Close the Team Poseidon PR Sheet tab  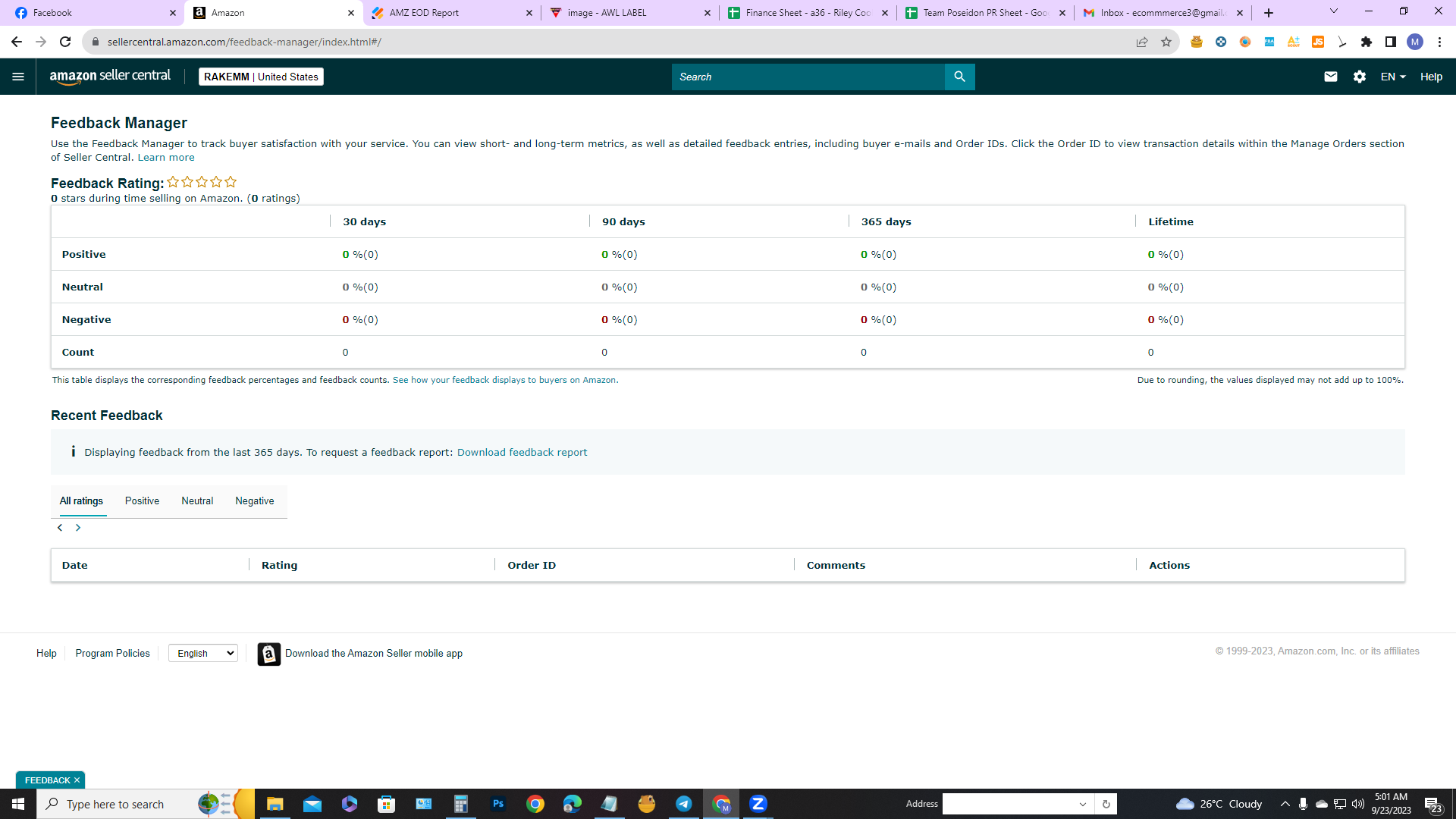(x=1062, y=13)
